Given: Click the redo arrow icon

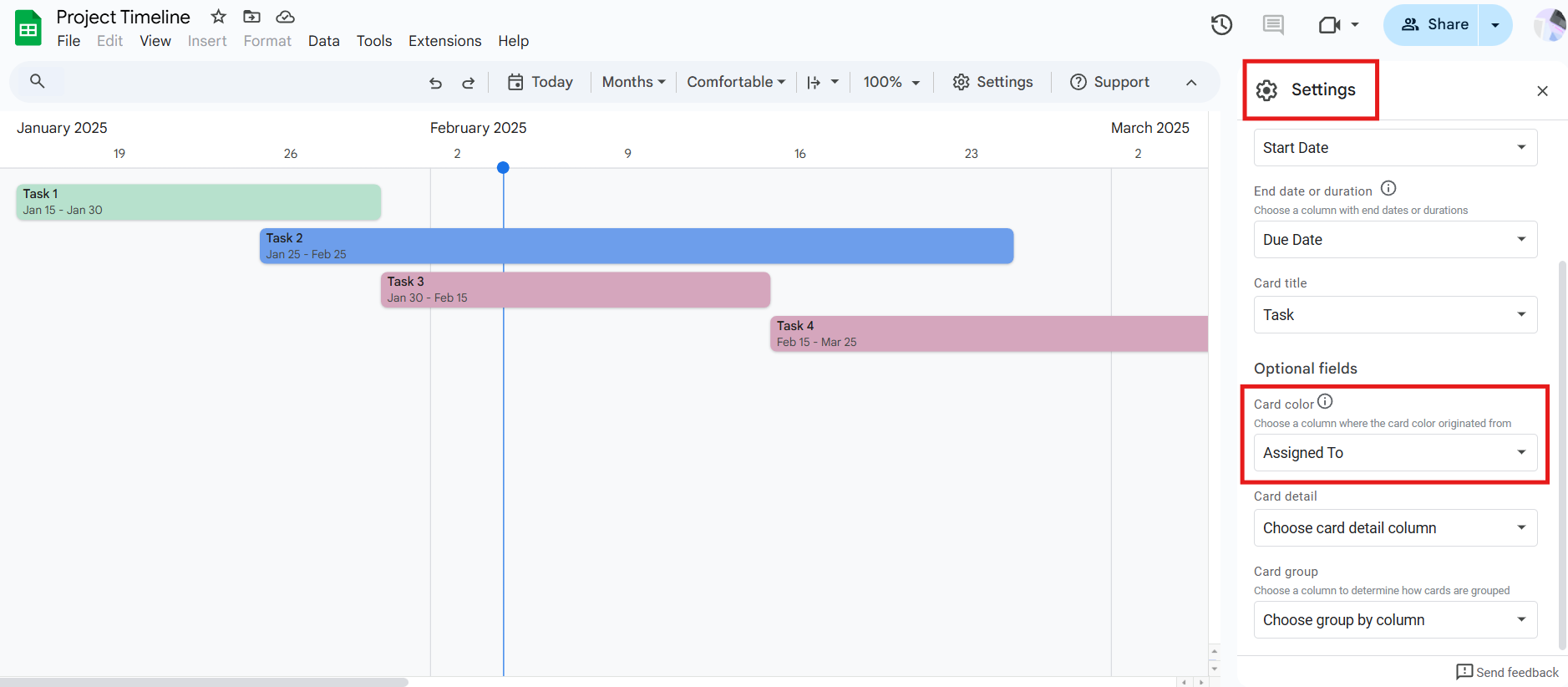Looking at the screenshot, I should (x=468, y=83).
